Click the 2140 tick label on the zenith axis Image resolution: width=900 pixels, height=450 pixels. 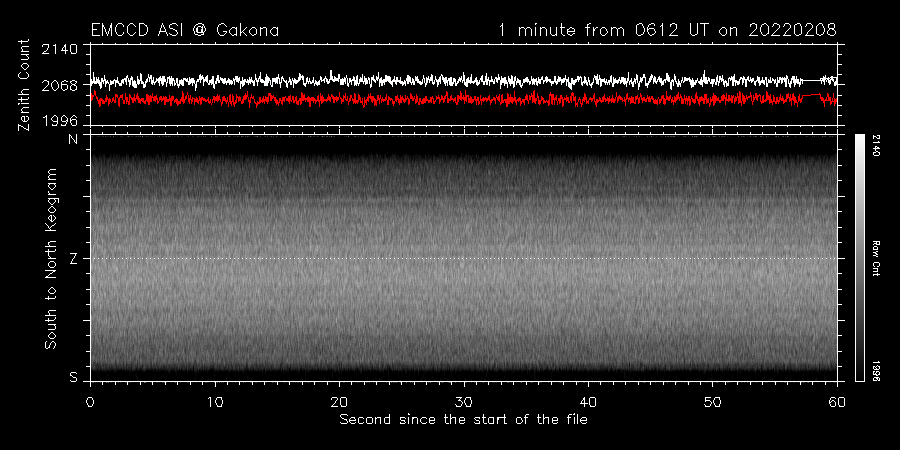[x=60, y=49]
